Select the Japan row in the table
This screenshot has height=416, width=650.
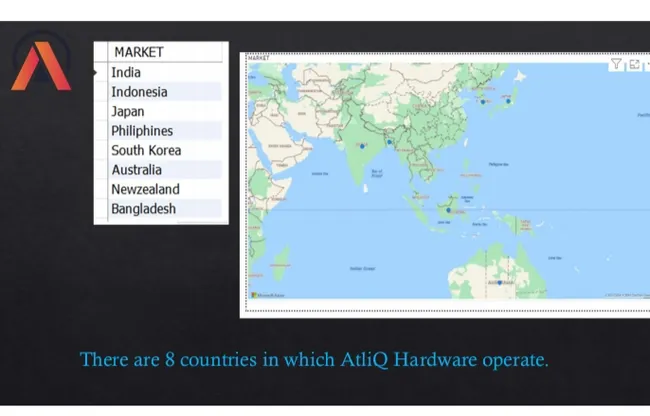click(165, 111)
